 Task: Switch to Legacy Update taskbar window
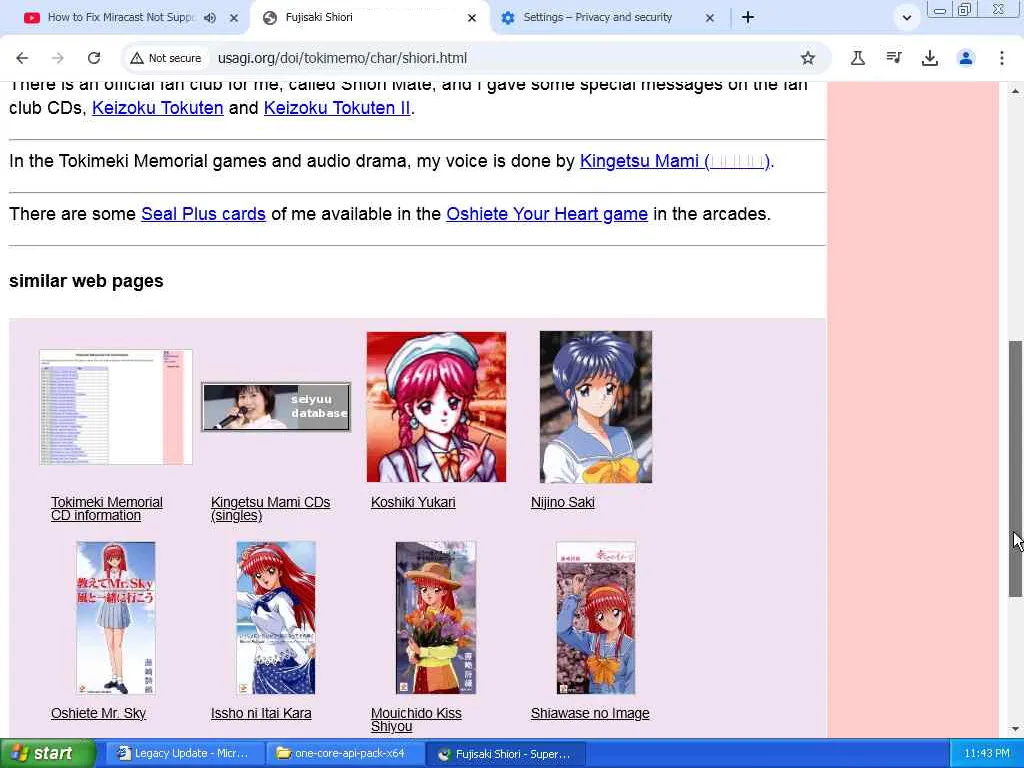[x=185, y=754]
